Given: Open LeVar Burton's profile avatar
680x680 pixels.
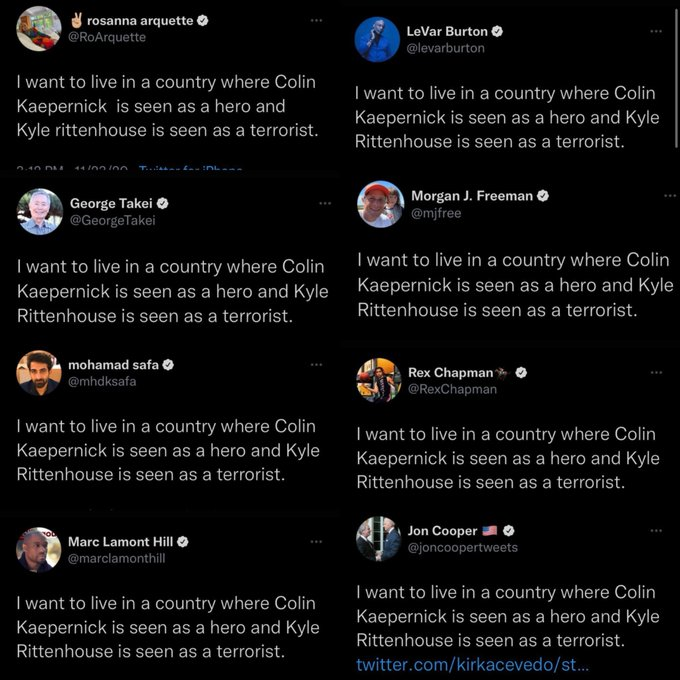Looking at the screenshot, I should pyautogui.click(x=377, y=39).
